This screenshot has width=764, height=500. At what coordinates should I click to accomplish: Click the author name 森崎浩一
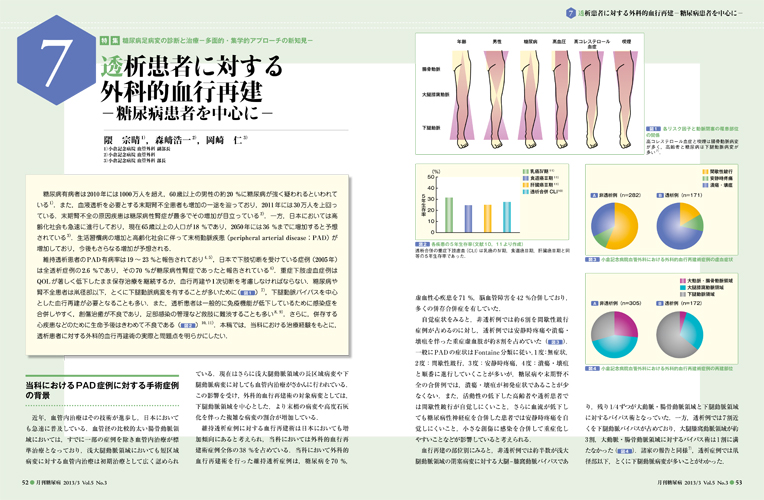(171, 140)
